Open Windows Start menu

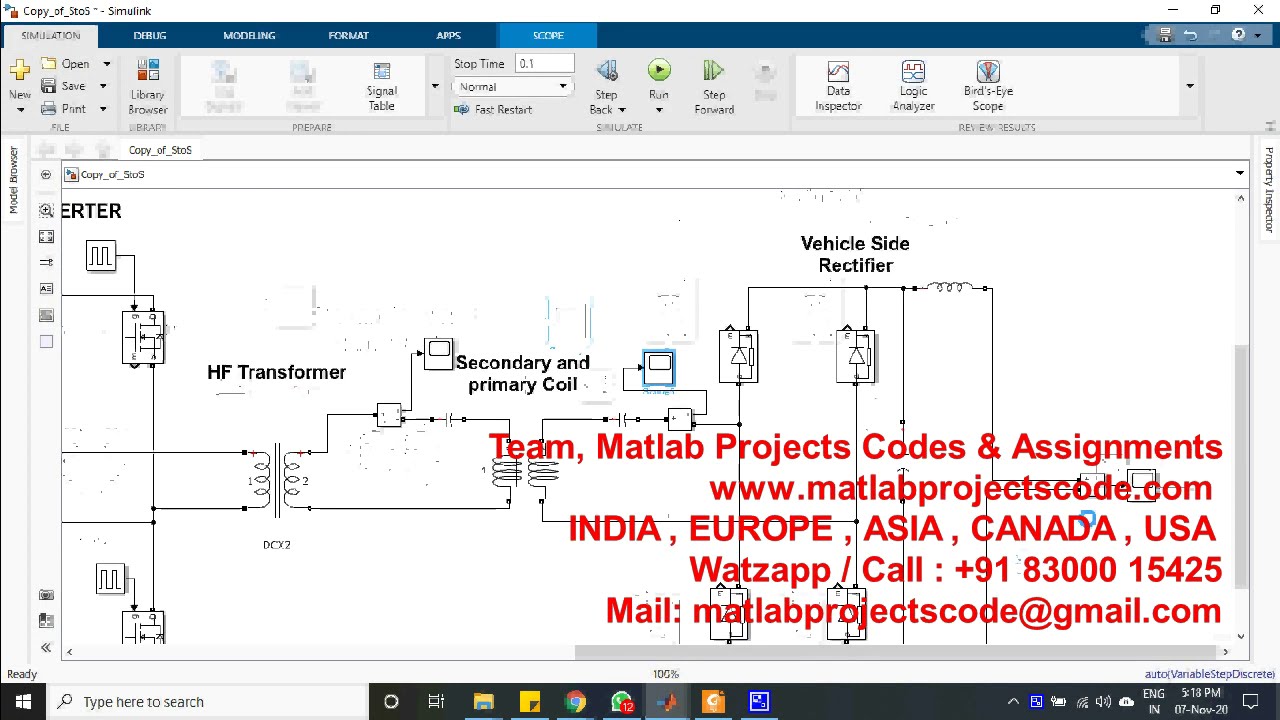click(23, 702)
